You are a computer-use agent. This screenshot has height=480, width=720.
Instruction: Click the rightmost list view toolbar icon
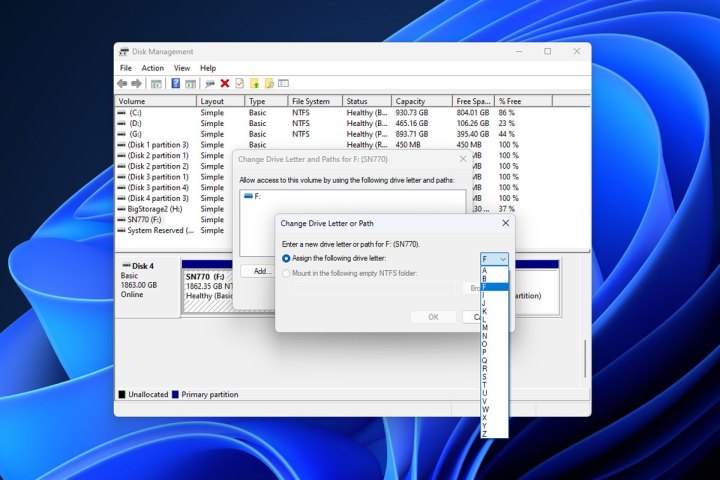pyautogui.click(x=283, y=84)
